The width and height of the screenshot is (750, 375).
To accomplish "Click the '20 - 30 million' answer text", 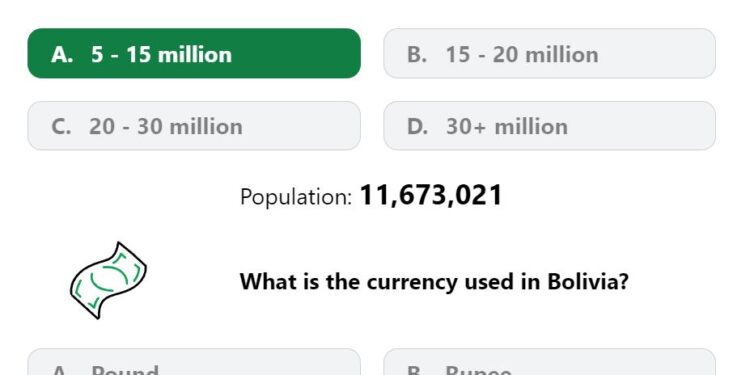I will point(165,127).
